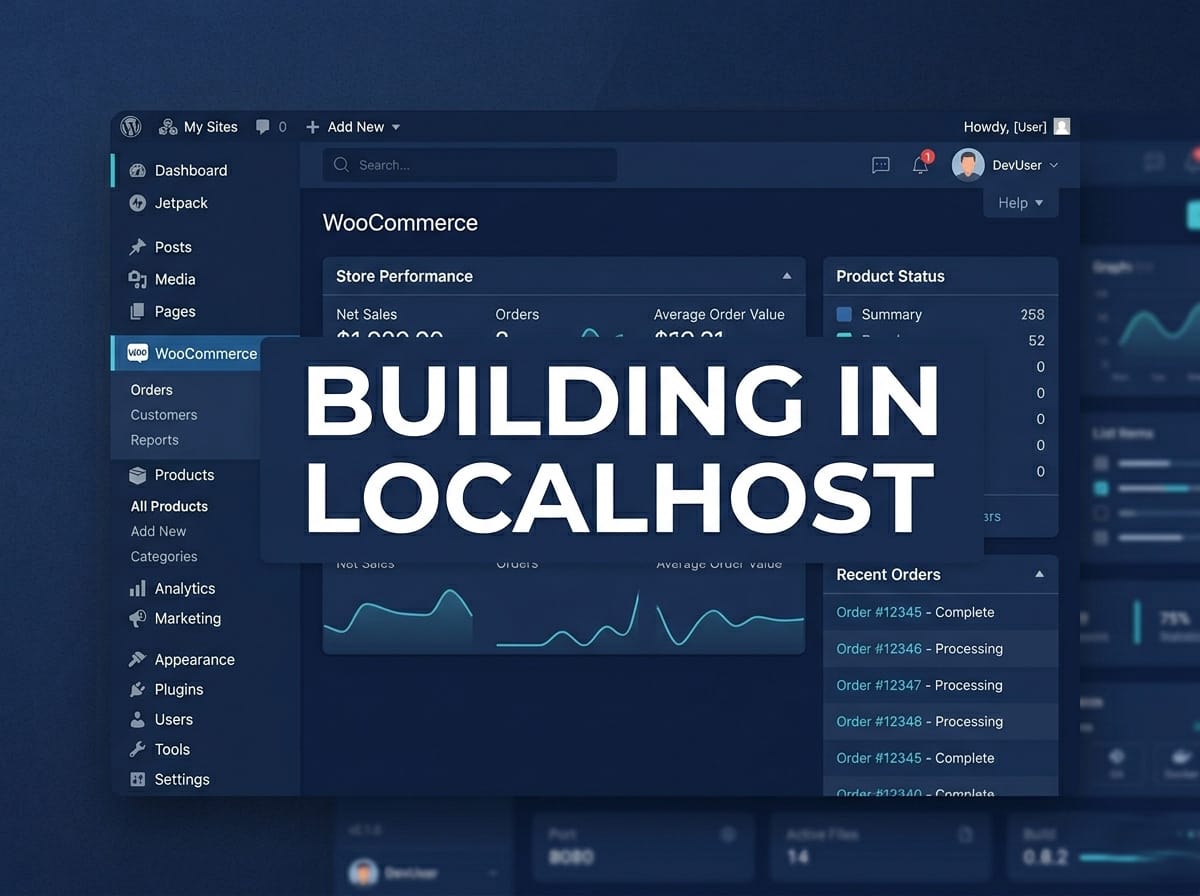Click the Settings icon in sidebar
Image resolution: width=1200 pixels, height=896 pixels.
coord(138,780)
